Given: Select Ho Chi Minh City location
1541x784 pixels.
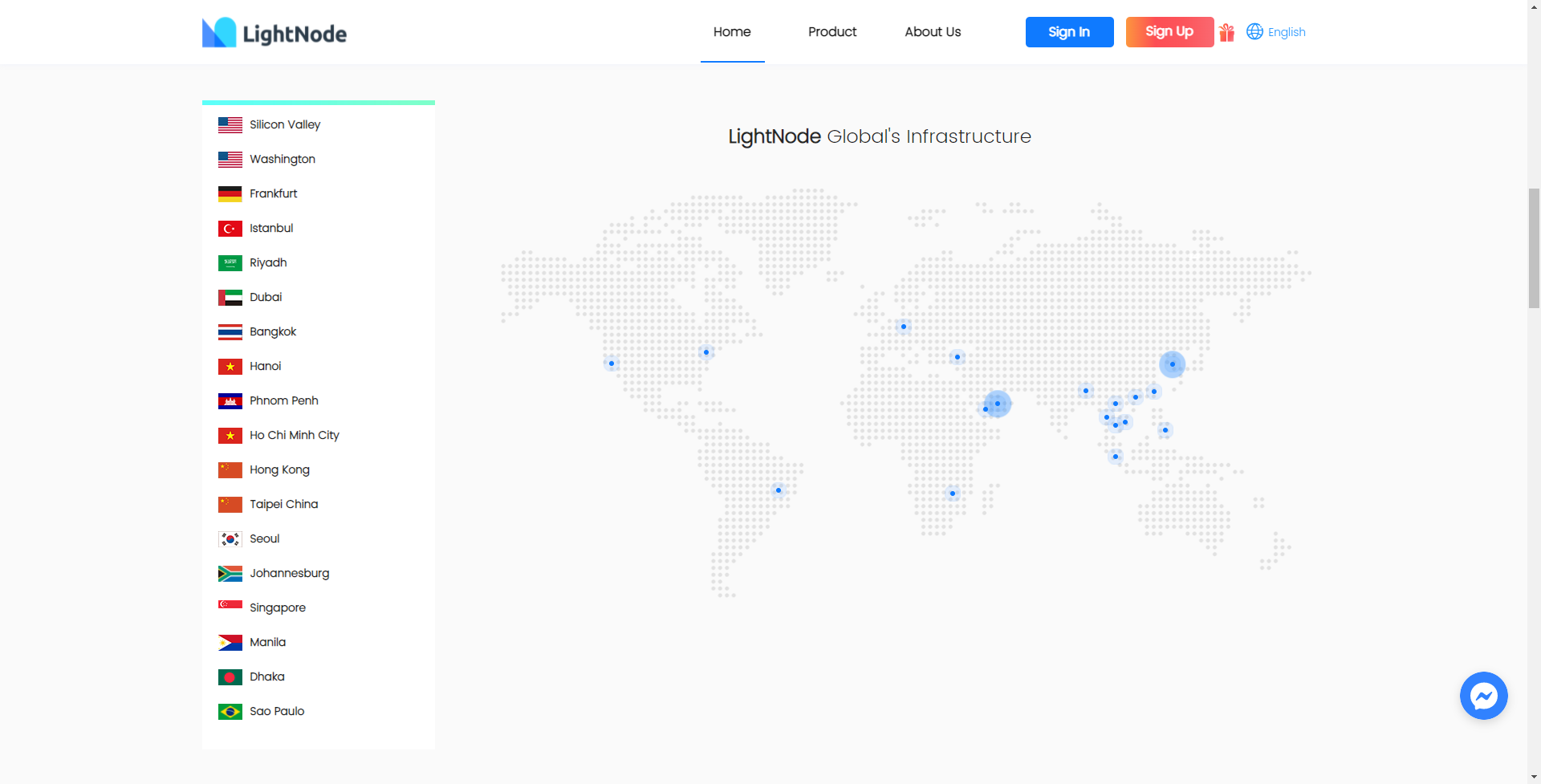Looking at the screenshot, I should coord(295,435).
